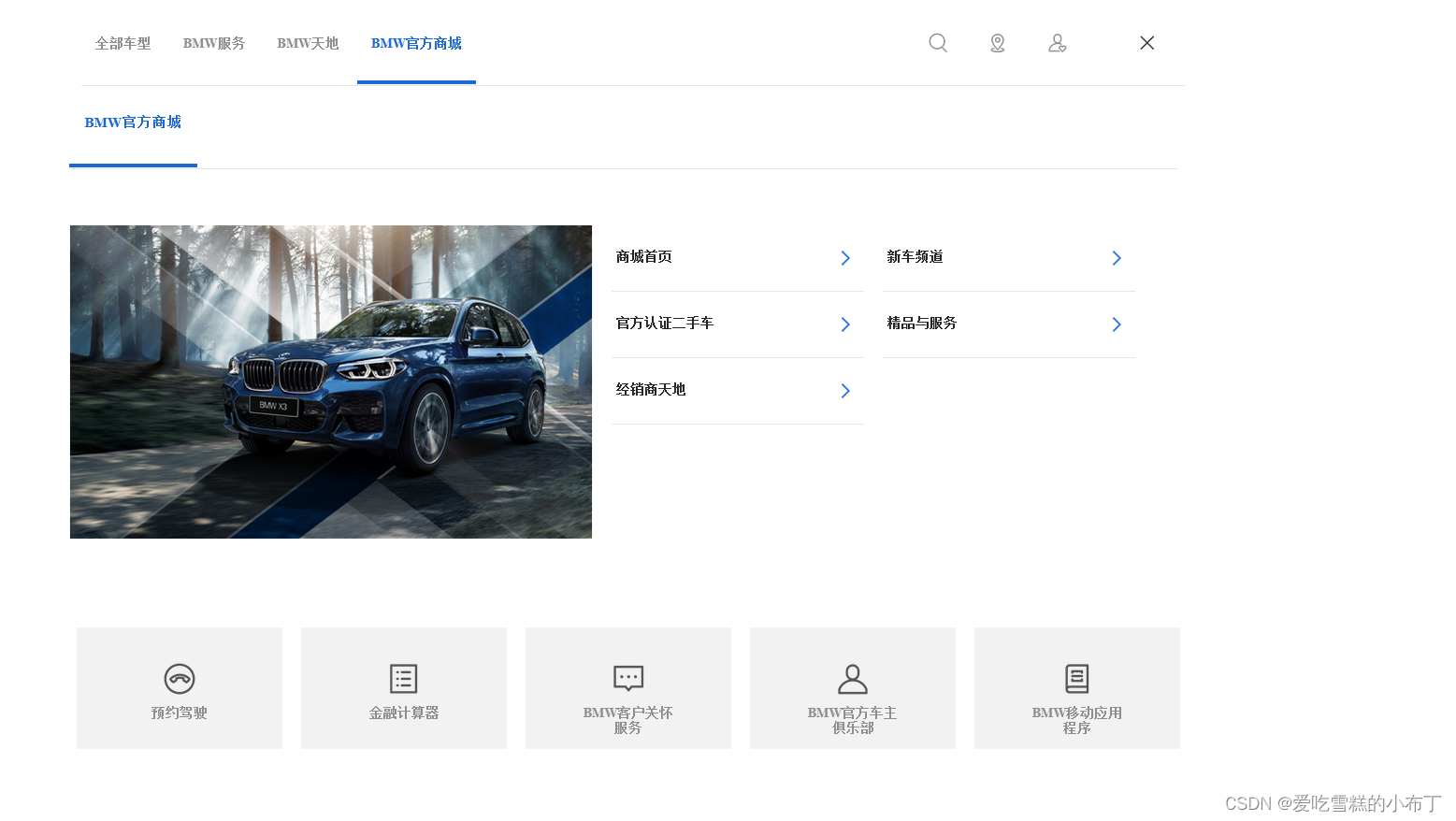Expand the 新车频道 chevron arrow
Screen dimensions: 1456x821
(x=1117, y=258)
